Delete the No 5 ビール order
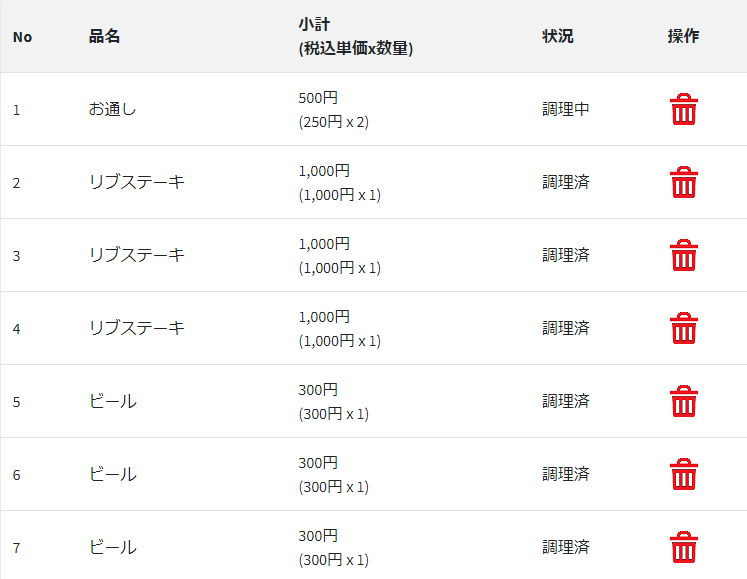 click(683, 401)
